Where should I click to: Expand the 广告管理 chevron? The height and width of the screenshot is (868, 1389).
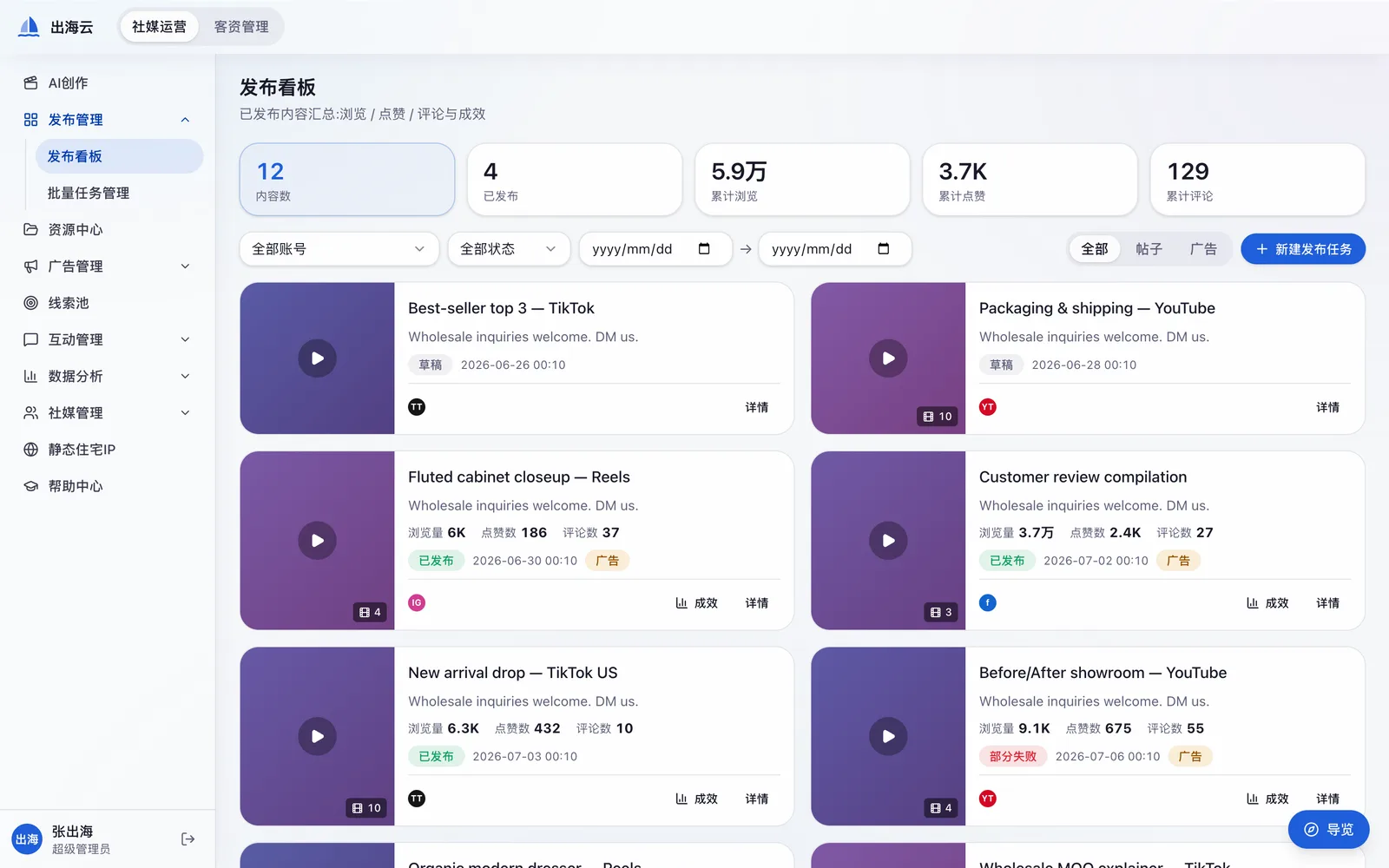[185, 266]
